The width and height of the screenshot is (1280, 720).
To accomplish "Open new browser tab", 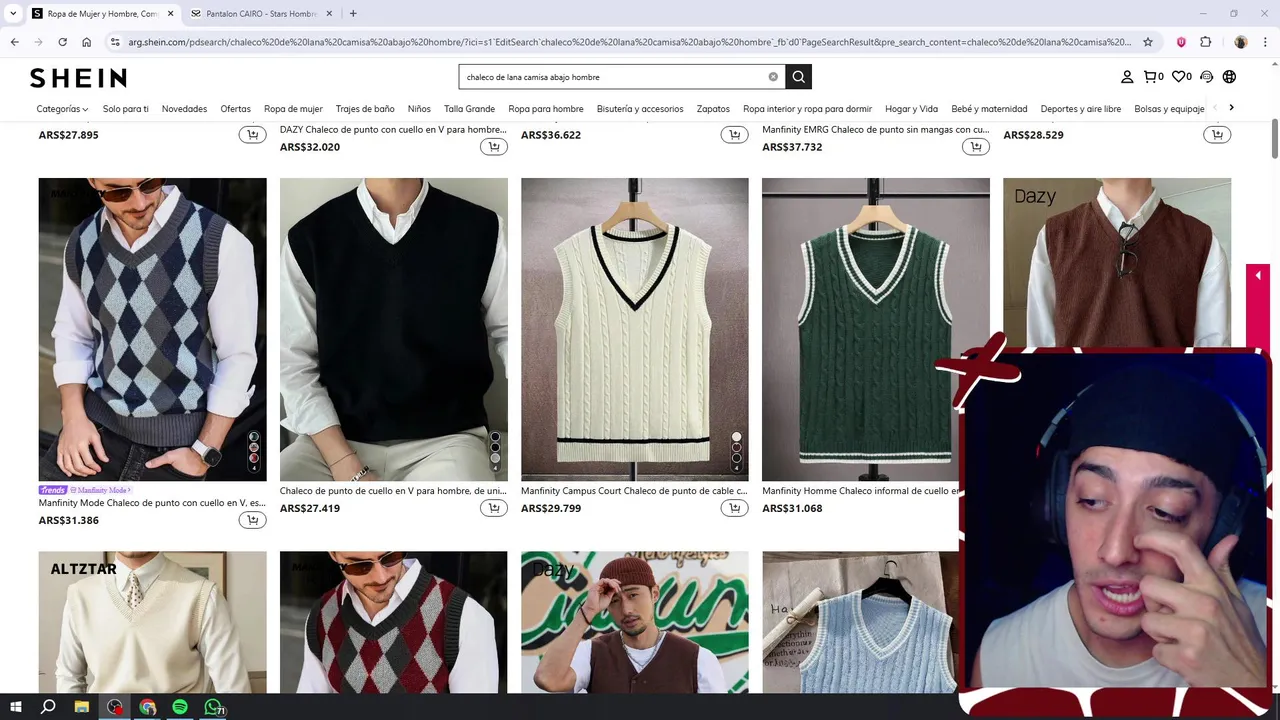I will tap(353, 13).
